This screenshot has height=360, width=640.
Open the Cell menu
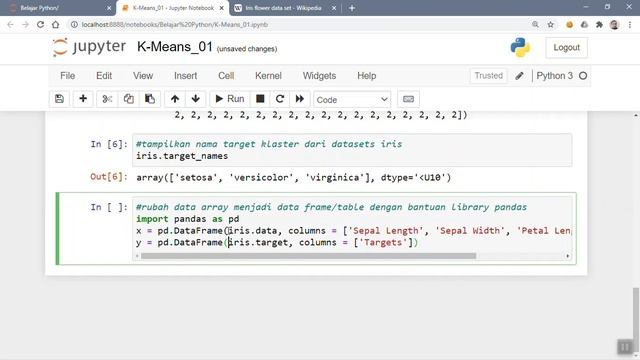click(226, 76)
